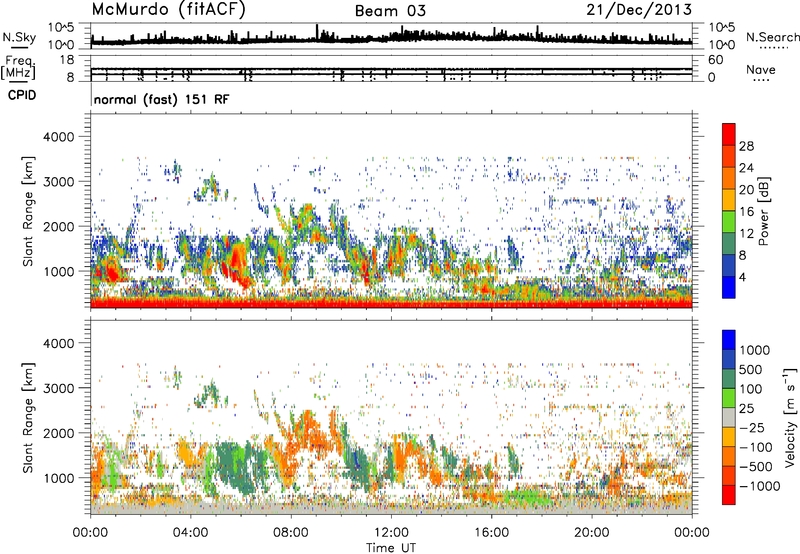The image size is (800, 554).
Task: Click the N.Sky noise bar plot
Action: (x=391, y=36)
